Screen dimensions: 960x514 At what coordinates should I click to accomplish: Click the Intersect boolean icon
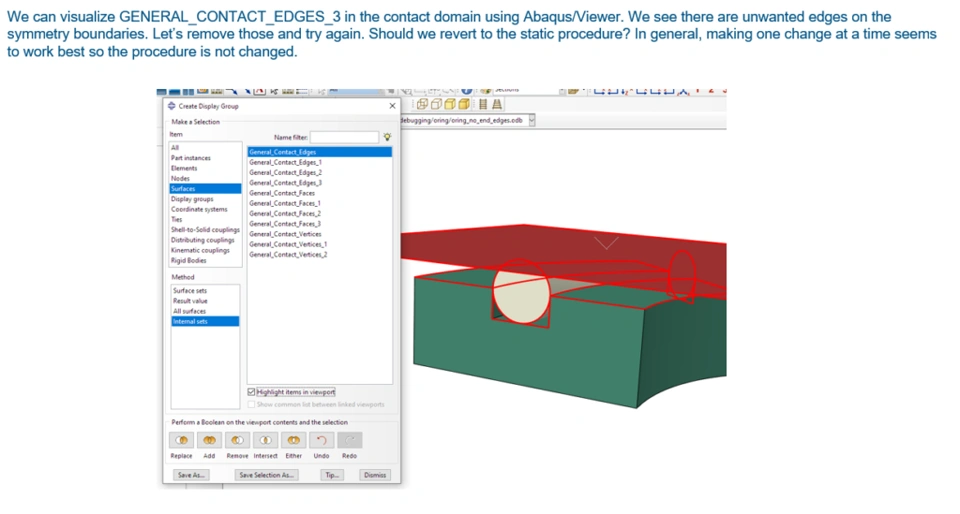(x=266, y=440)
